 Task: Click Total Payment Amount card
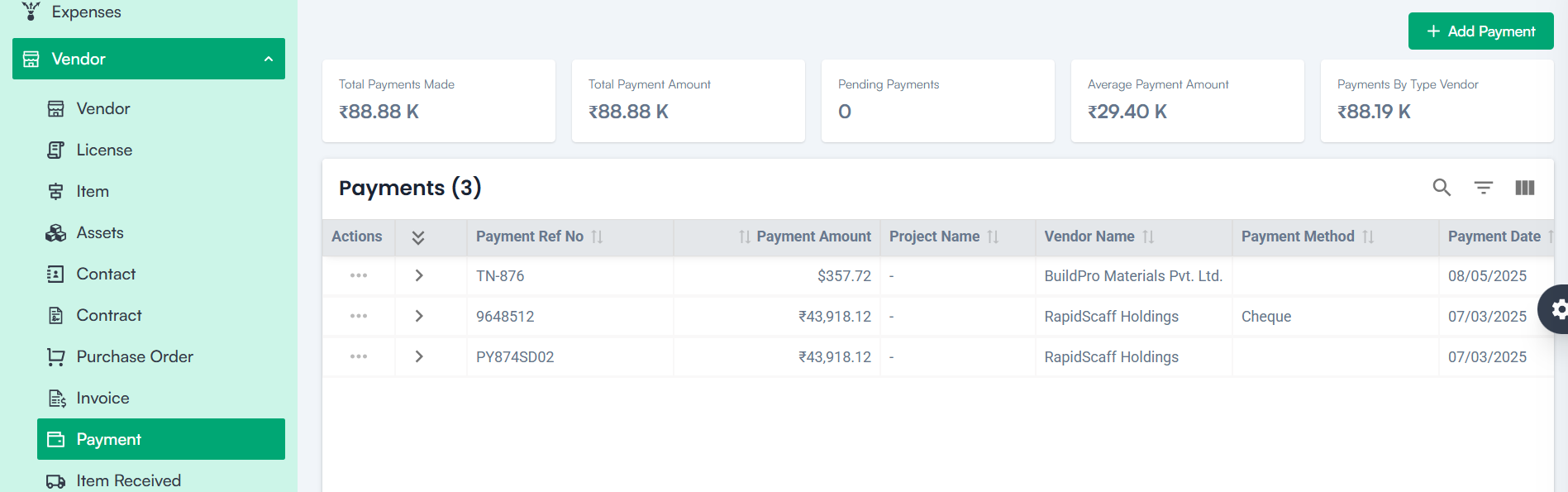coord(689,101)
